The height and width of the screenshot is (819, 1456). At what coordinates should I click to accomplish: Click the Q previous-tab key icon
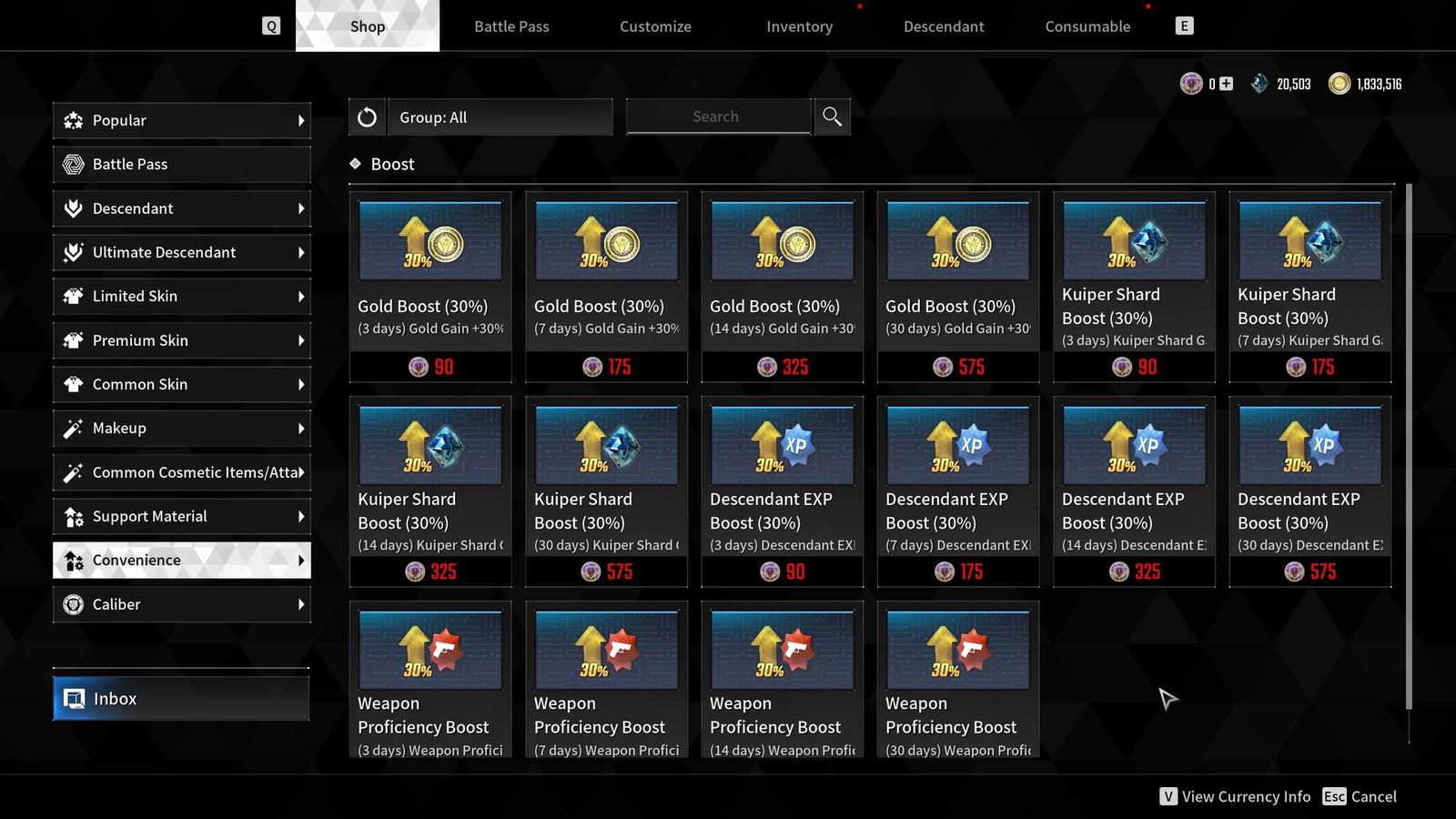271,25
